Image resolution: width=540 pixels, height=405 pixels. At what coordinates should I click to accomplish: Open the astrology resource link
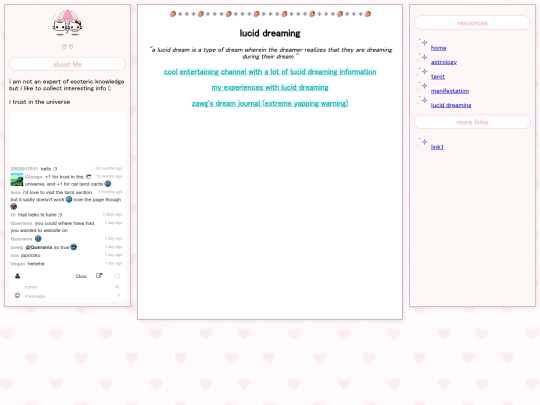(x=444, y=62)
